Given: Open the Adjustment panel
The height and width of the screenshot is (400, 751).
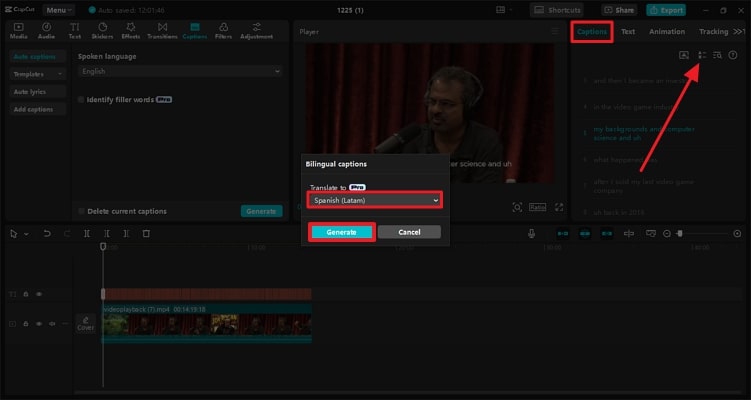Looking at the screenshot, I should click(x=257, y=31).
